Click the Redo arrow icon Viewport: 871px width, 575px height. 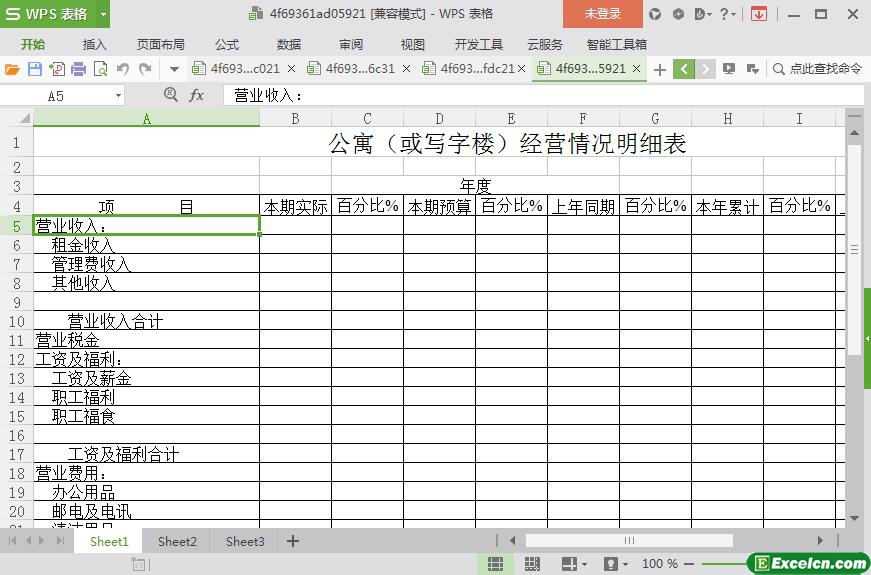point(146,69)
